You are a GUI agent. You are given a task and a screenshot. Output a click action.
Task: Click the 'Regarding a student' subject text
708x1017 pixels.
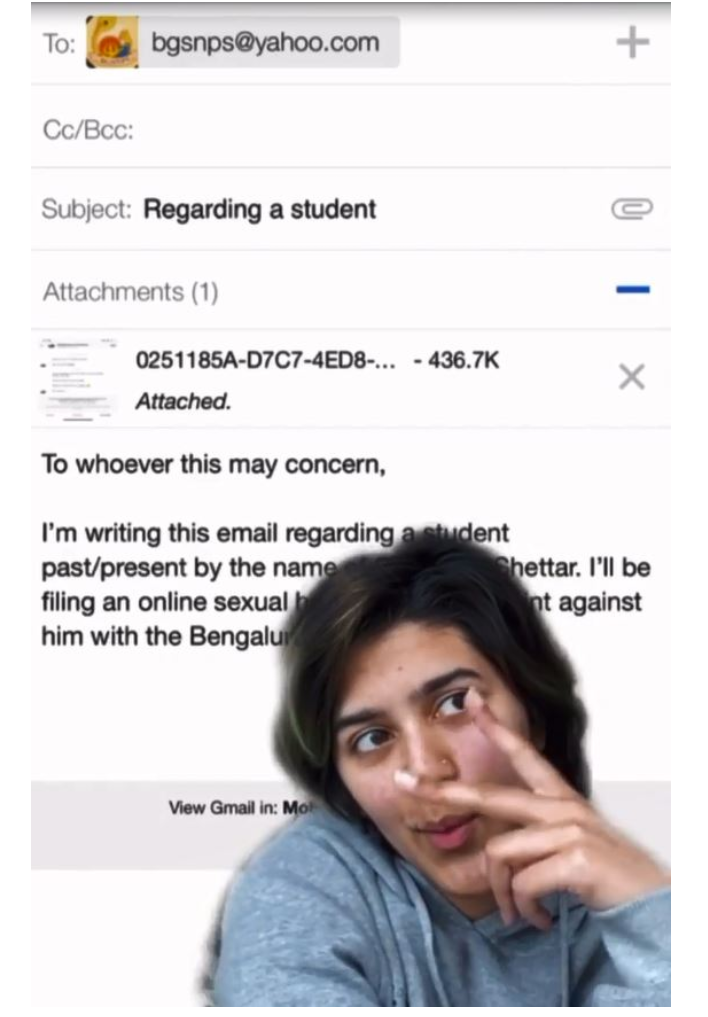tap(259, 209)
